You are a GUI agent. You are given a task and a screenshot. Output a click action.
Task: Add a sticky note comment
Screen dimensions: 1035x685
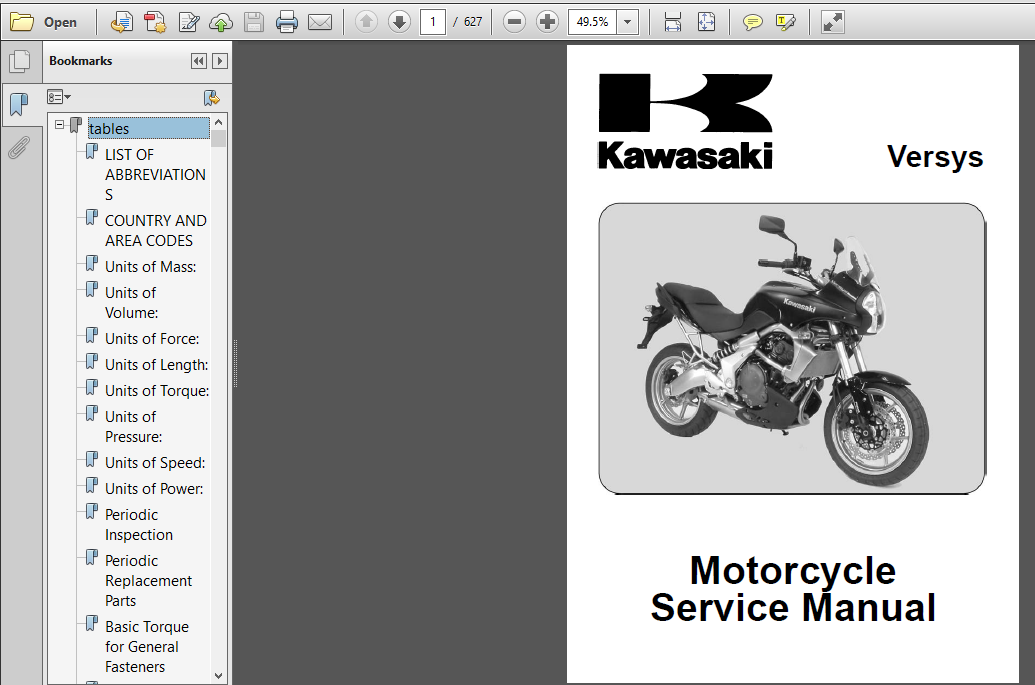[x=752, y=22]
